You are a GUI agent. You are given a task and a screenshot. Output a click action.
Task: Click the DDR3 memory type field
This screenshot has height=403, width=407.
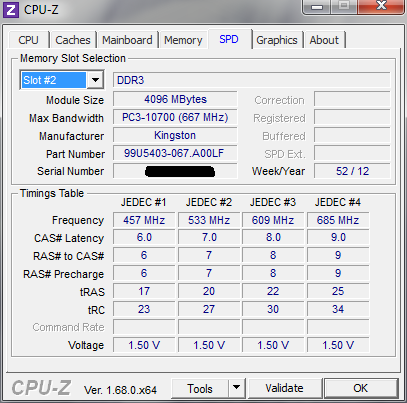coord(251,80)
